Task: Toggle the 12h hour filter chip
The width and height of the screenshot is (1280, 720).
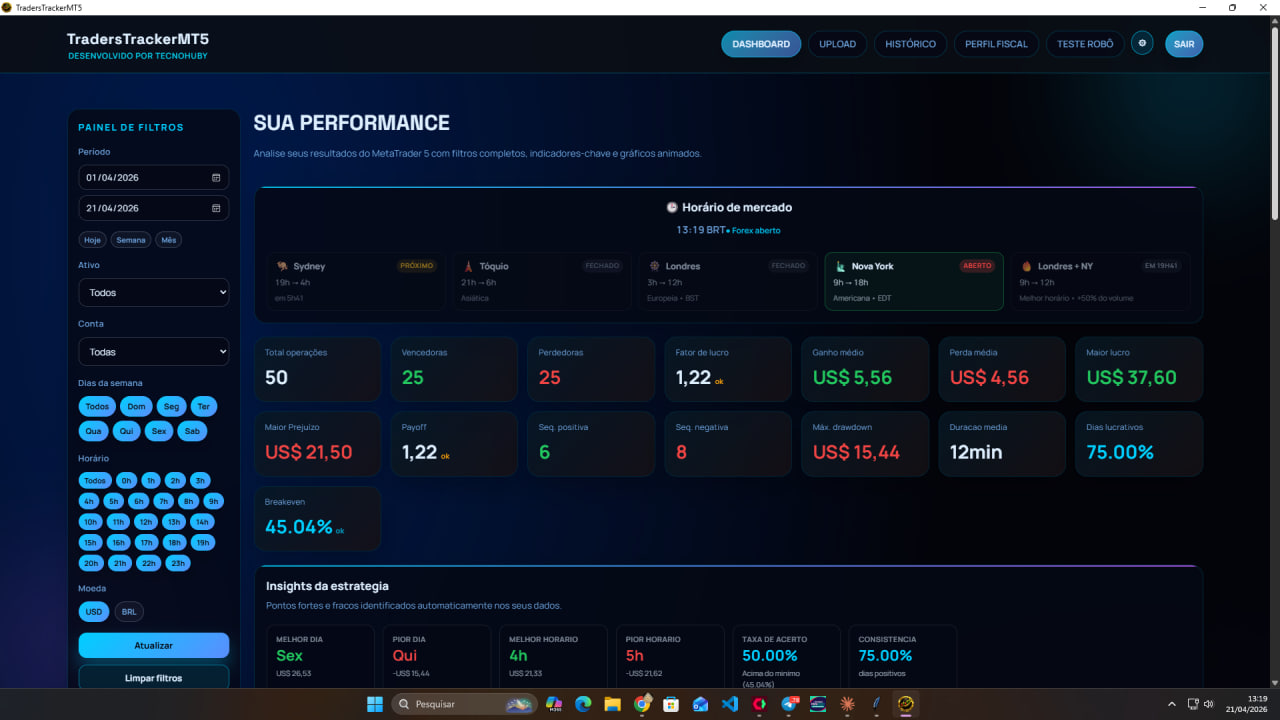Action: click(x=146, y=522)
